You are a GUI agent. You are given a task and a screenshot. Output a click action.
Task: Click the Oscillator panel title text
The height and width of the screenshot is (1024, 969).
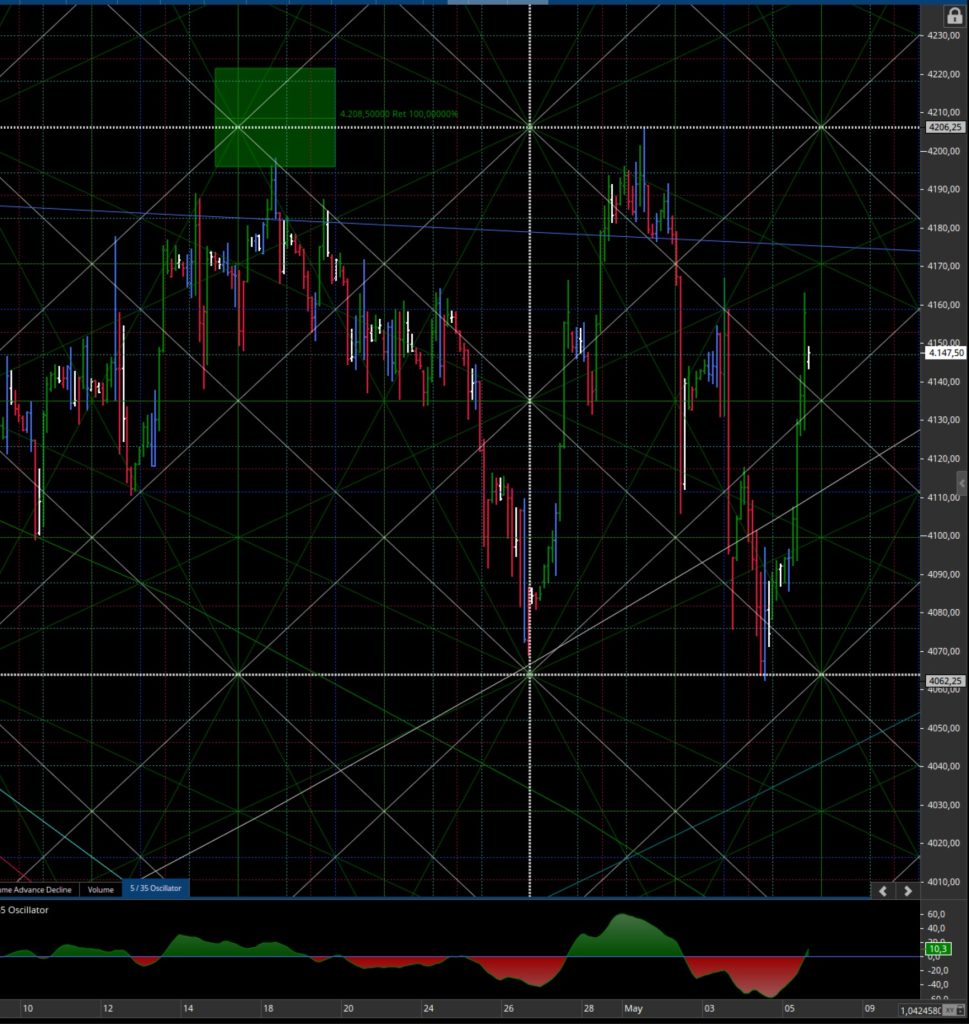coord(25,910)
